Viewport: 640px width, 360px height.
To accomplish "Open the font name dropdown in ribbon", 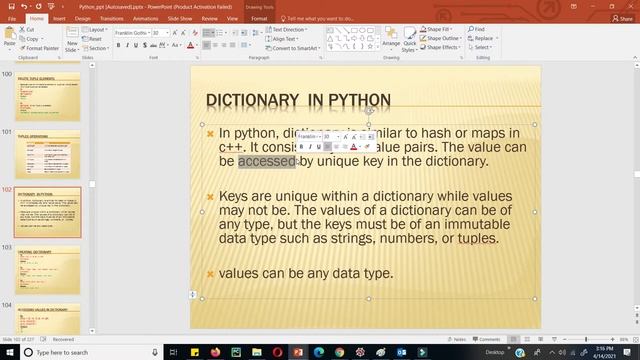I will click(149, 33).
